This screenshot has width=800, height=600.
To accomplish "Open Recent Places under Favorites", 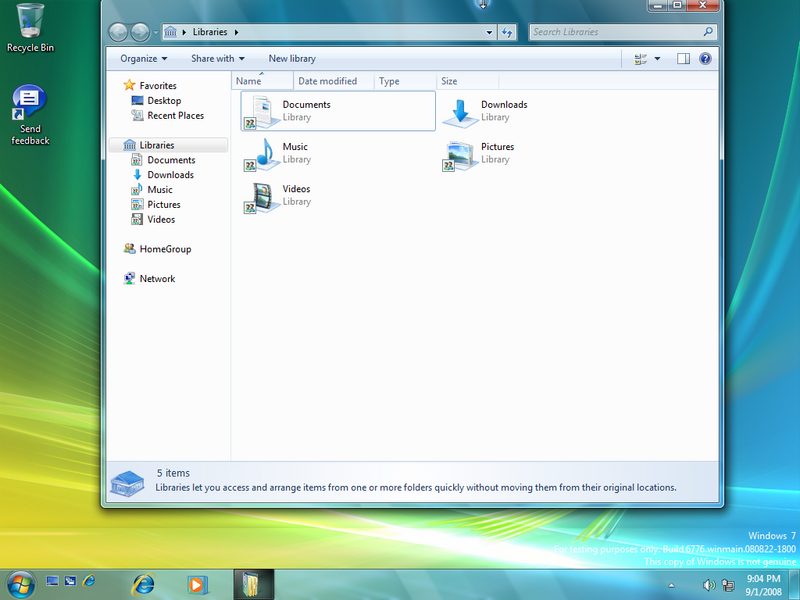I will (175, 116).
